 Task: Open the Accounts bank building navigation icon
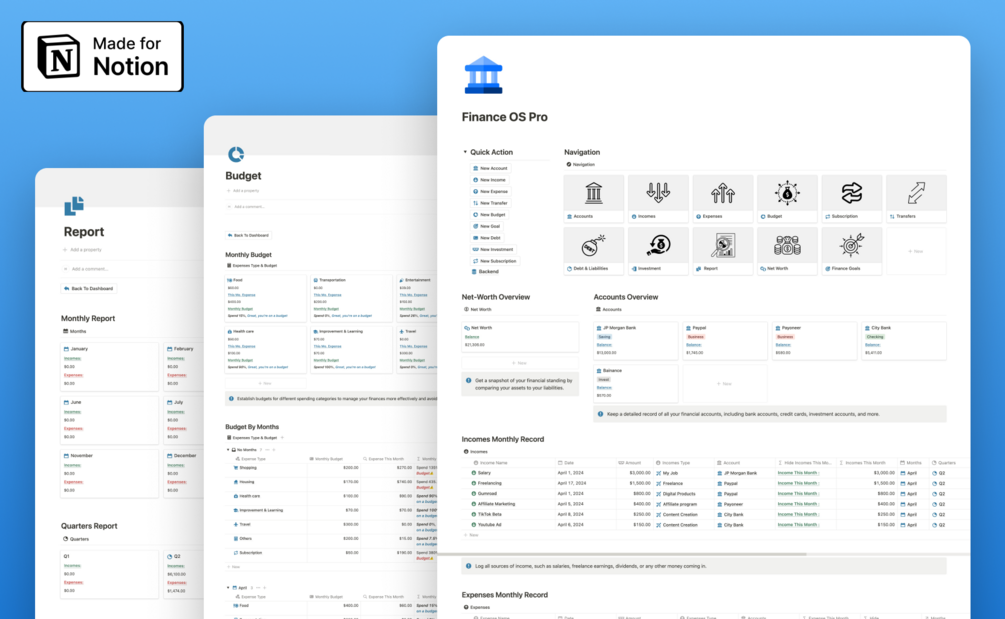(594, 193)
